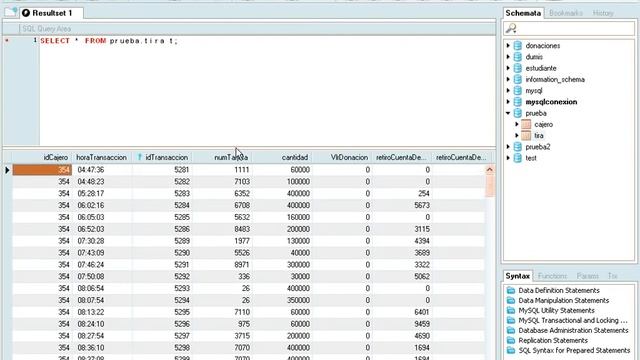640x360 pixels.
Task: Click the current row indicator arrow
Action: pos(7,170)
